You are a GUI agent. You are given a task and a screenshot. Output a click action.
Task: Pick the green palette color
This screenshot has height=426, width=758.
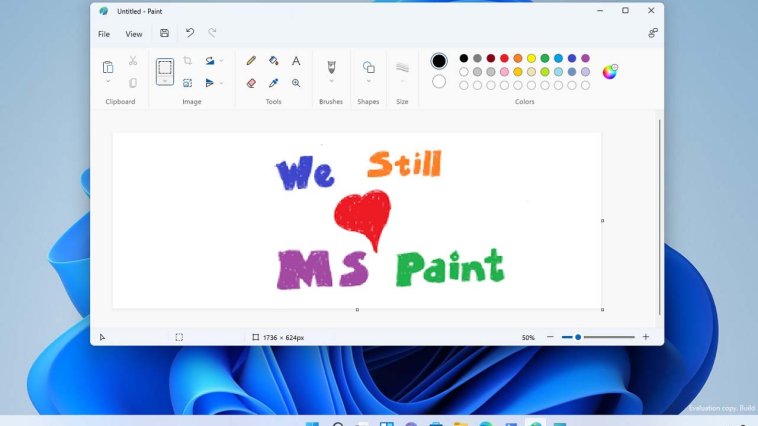pos(545,58)
